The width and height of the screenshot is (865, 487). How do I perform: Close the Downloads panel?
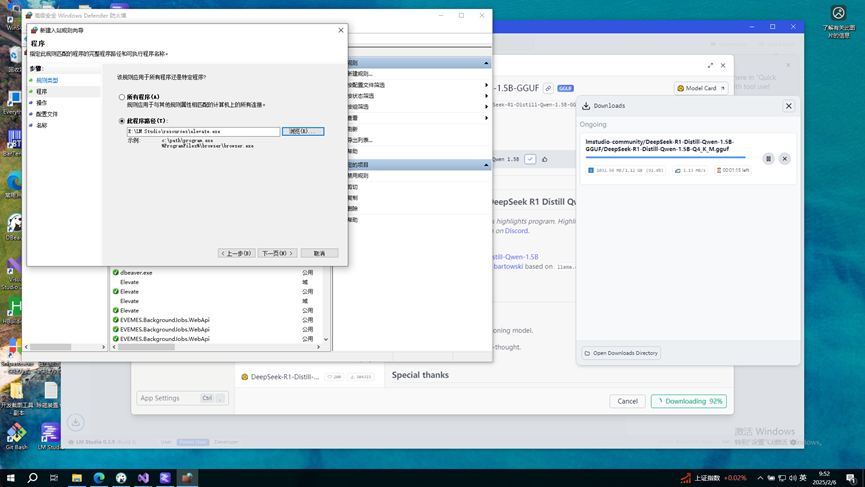pos(788,106)
